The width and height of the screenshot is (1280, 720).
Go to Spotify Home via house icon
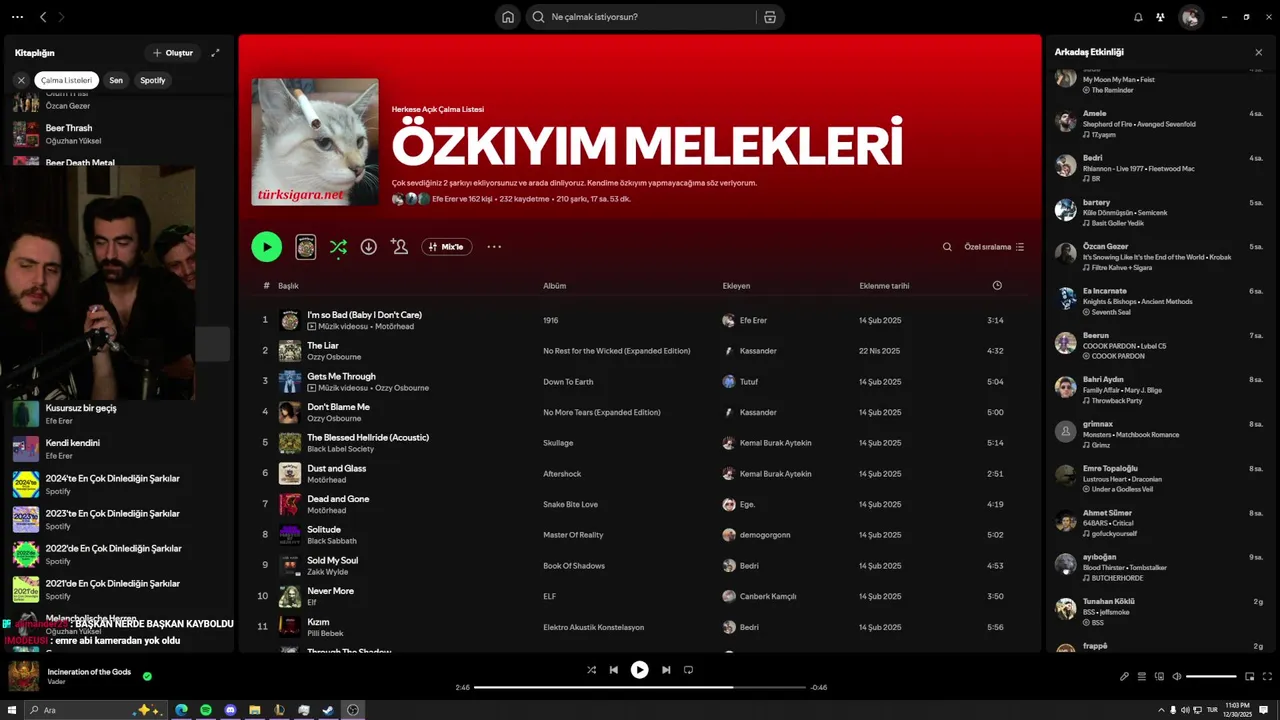[508, 17]
